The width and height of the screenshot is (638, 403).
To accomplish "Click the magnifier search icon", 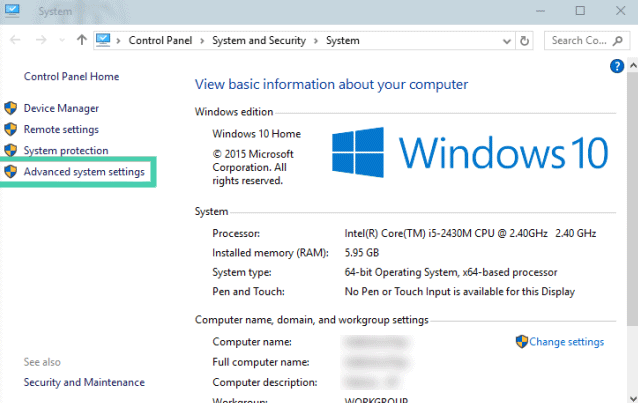I will point(618,40).
